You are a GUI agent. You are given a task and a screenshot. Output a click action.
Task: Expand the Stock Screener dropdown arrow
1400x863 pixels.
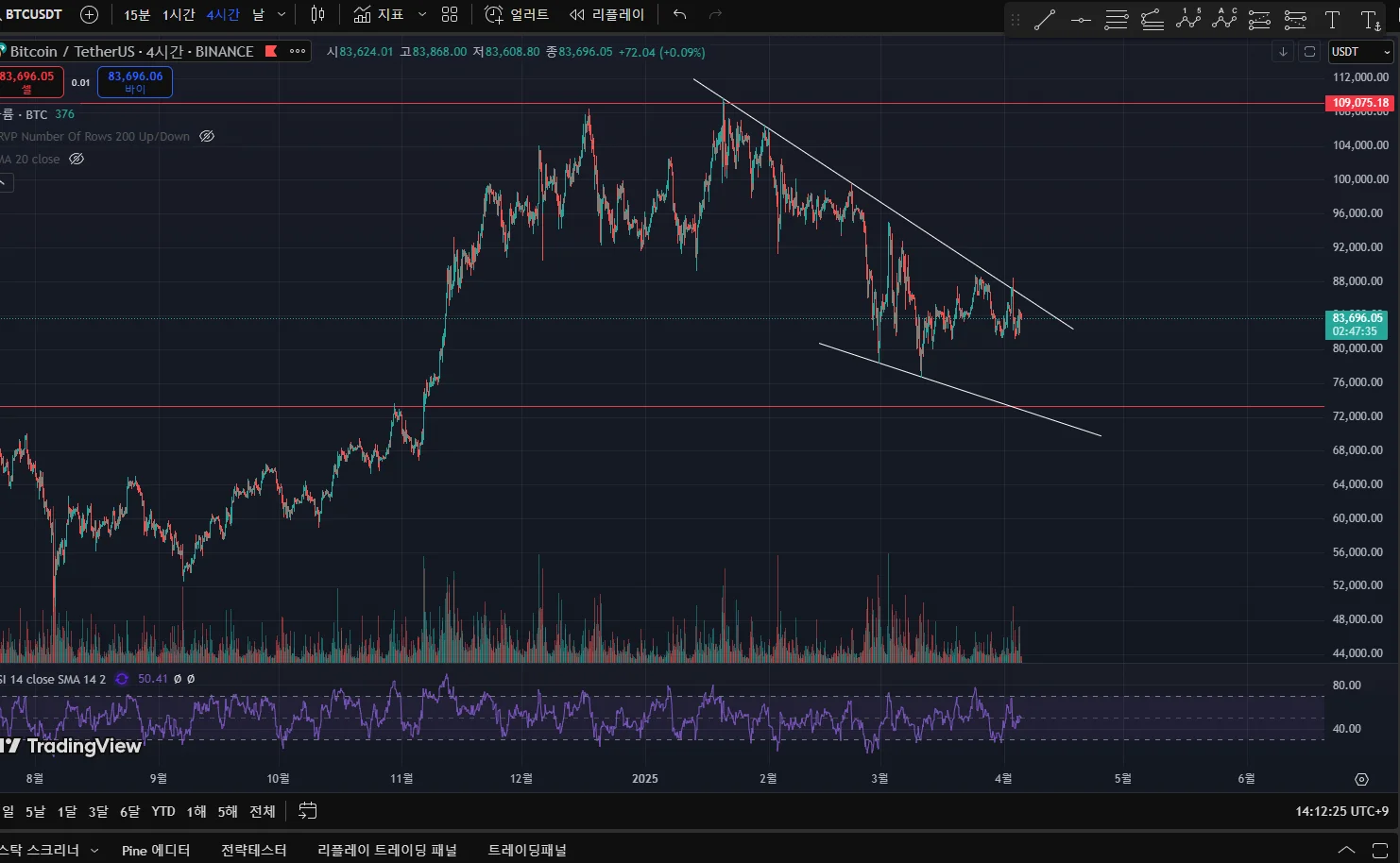click(x=94, y=850)
